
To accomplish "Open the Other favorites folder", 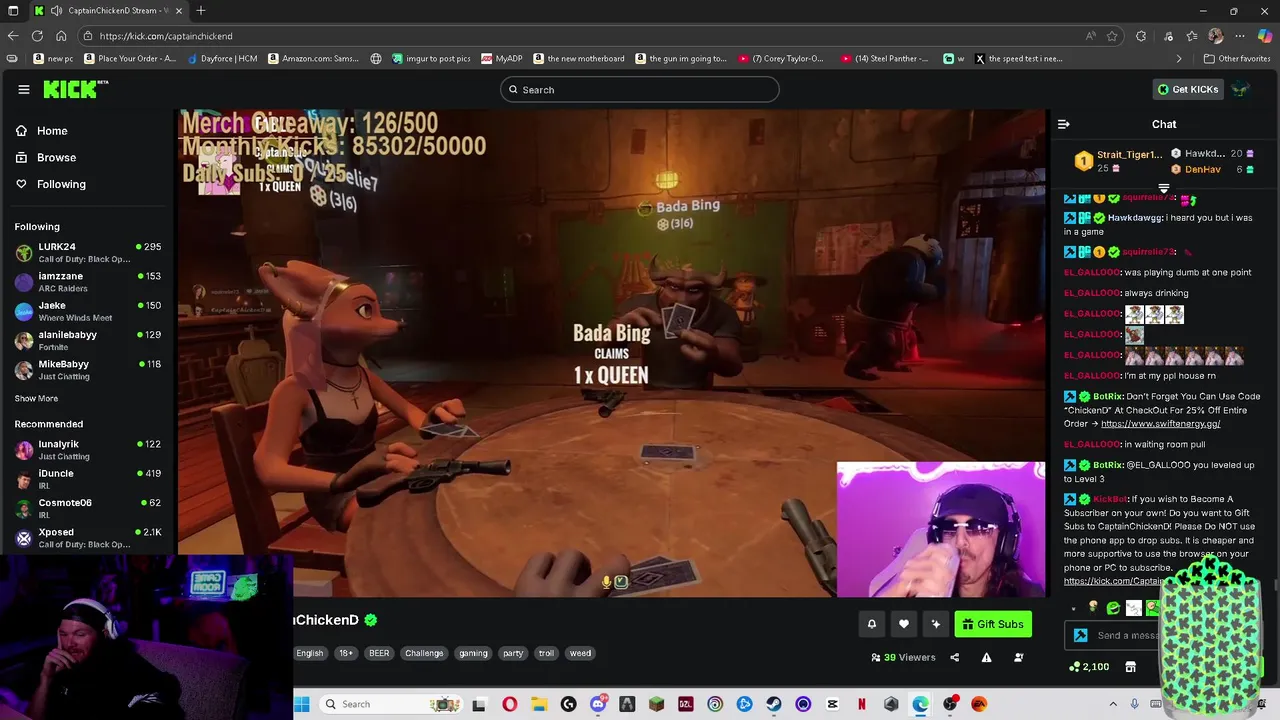I will click(1237, 59).
